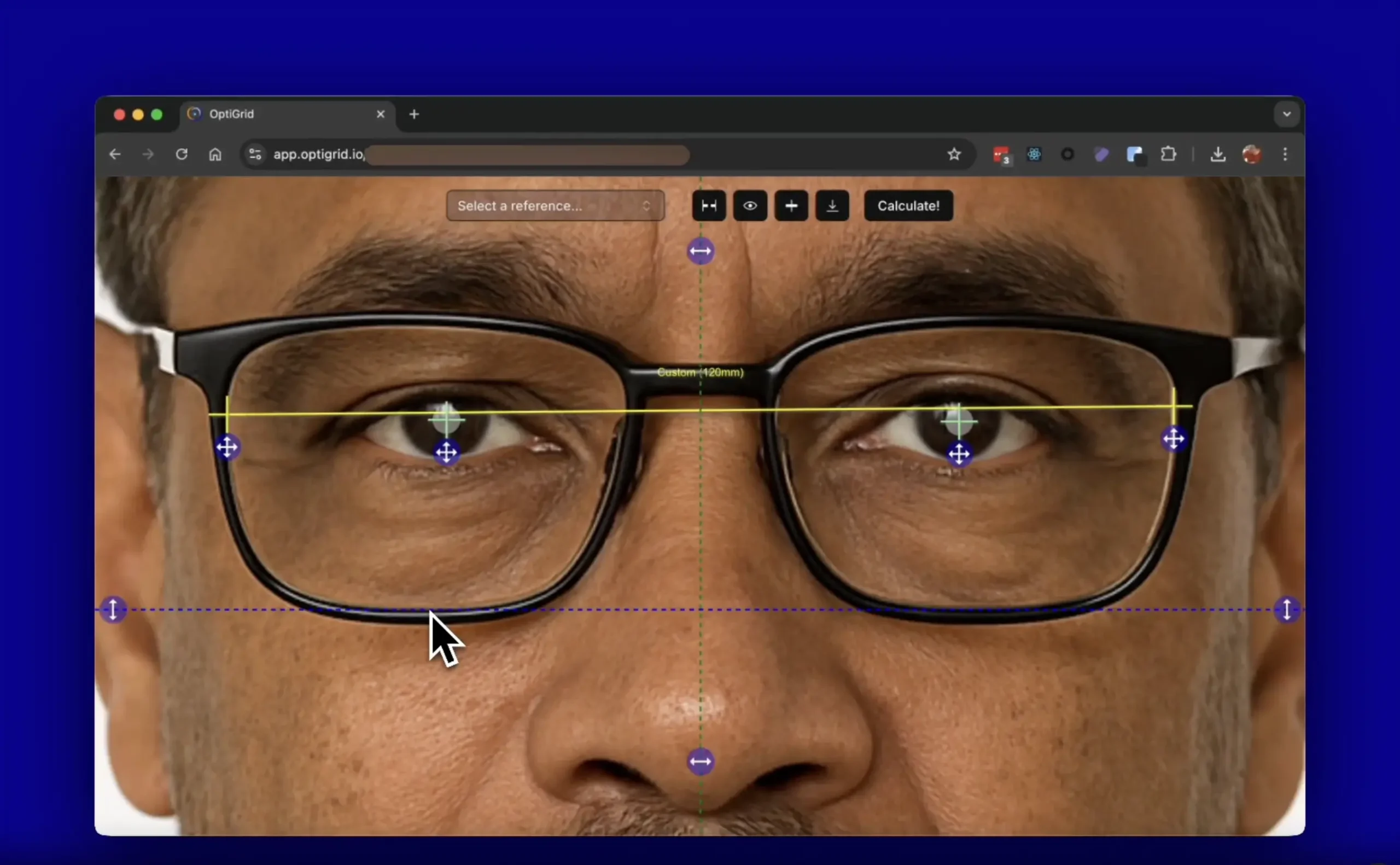1400x865 pixels.
Task: Click the right frame edge move handle
Action: tap(1174, 439)
